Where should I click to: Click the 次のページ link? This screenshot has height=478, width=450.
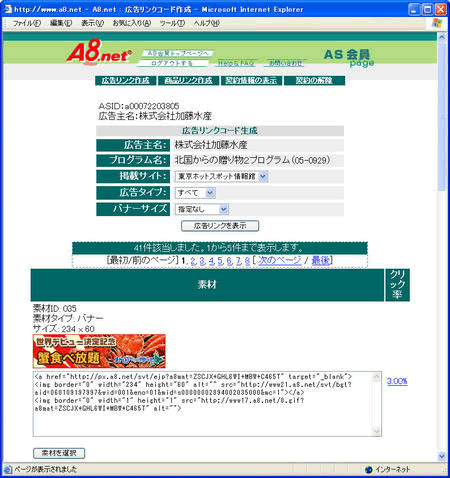point(280,261)
